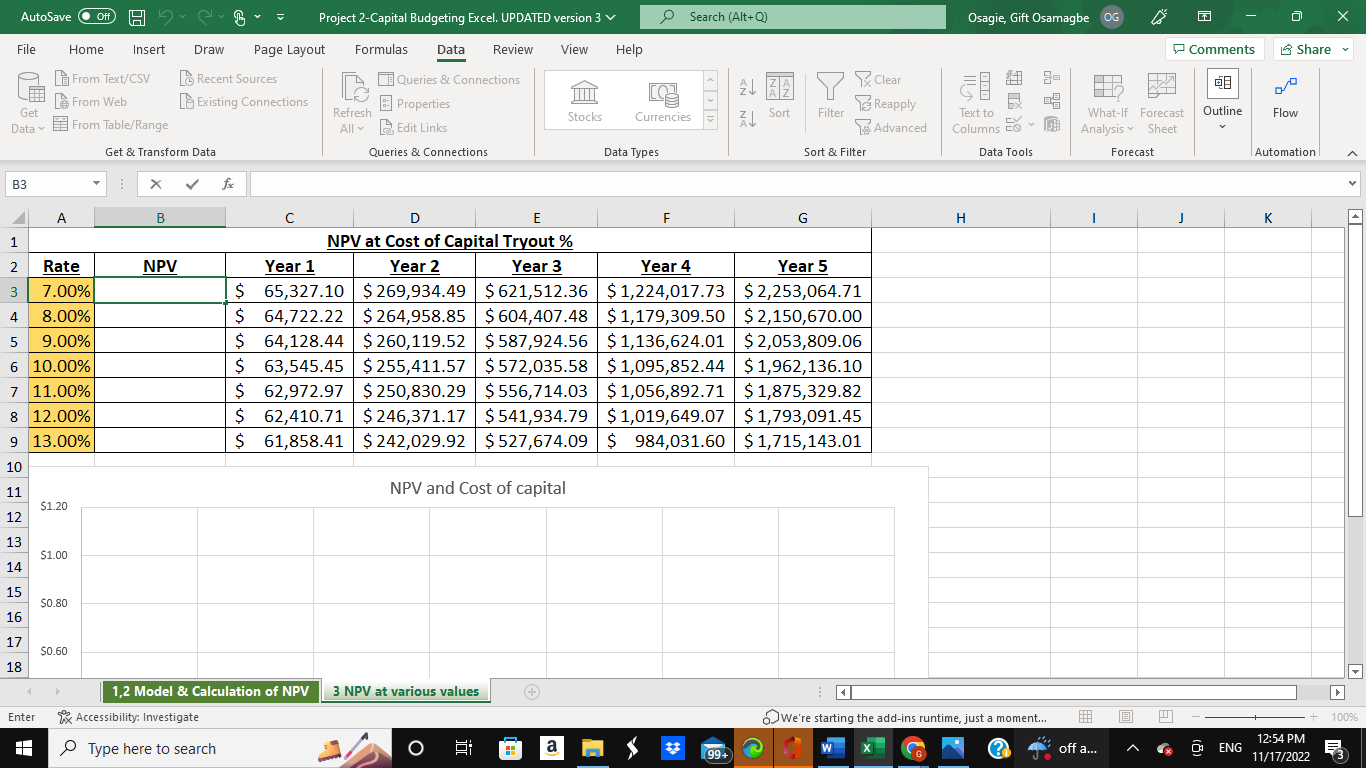Apply the Currencies data type
This screenshot has height=768, width=1366.
(662, 100)
